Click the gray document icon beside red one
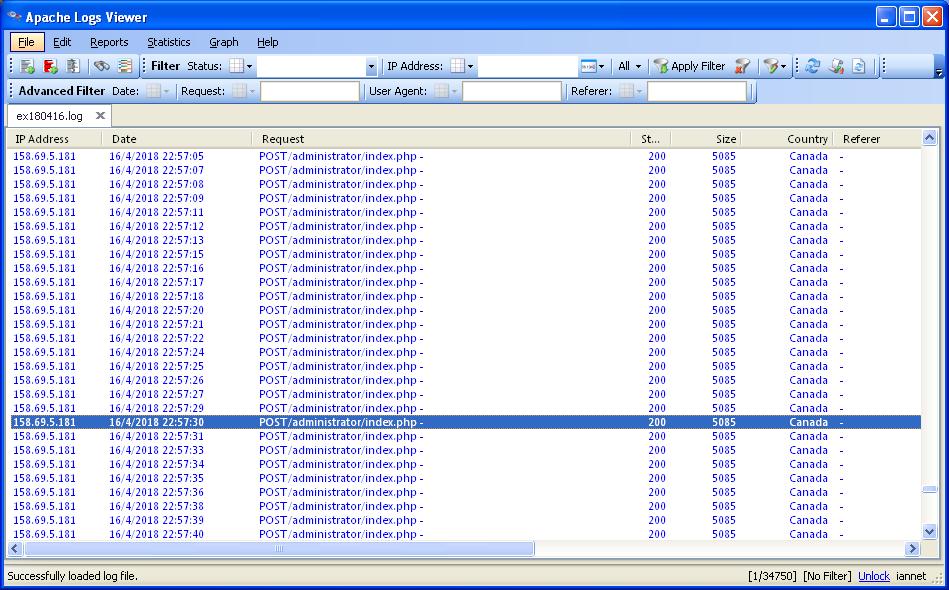This screenshot has width=949, height=590. click(73, 66)
